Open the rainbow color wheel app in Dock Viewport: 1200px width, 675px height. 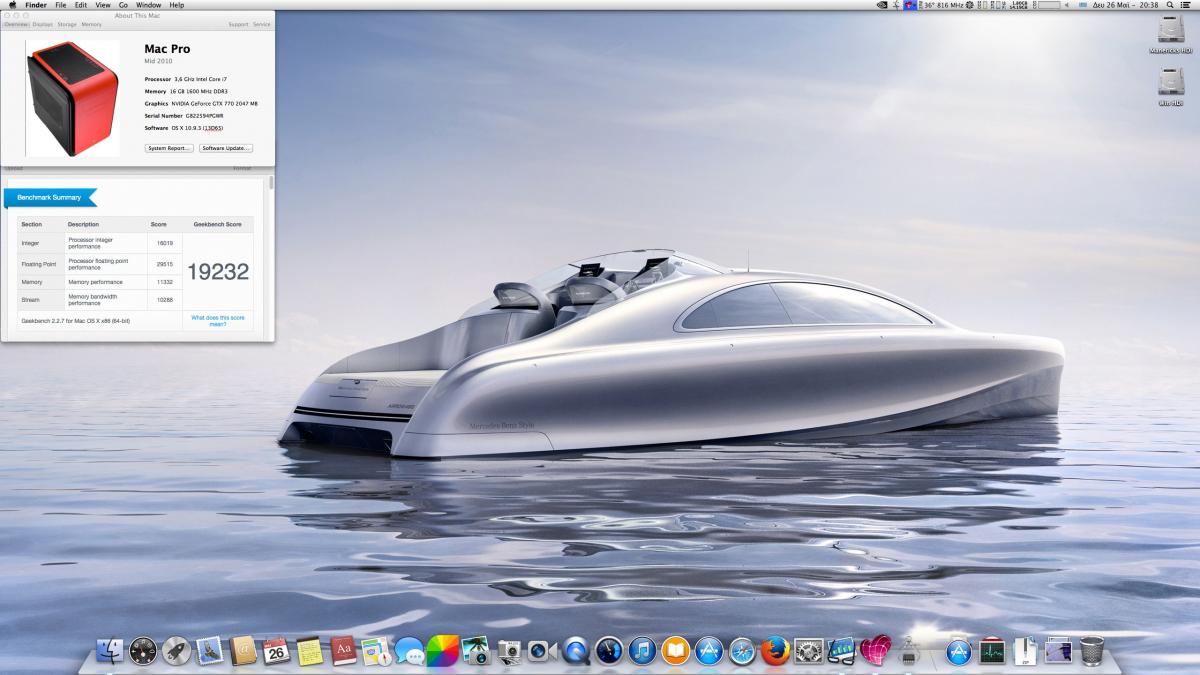[442, 651]
